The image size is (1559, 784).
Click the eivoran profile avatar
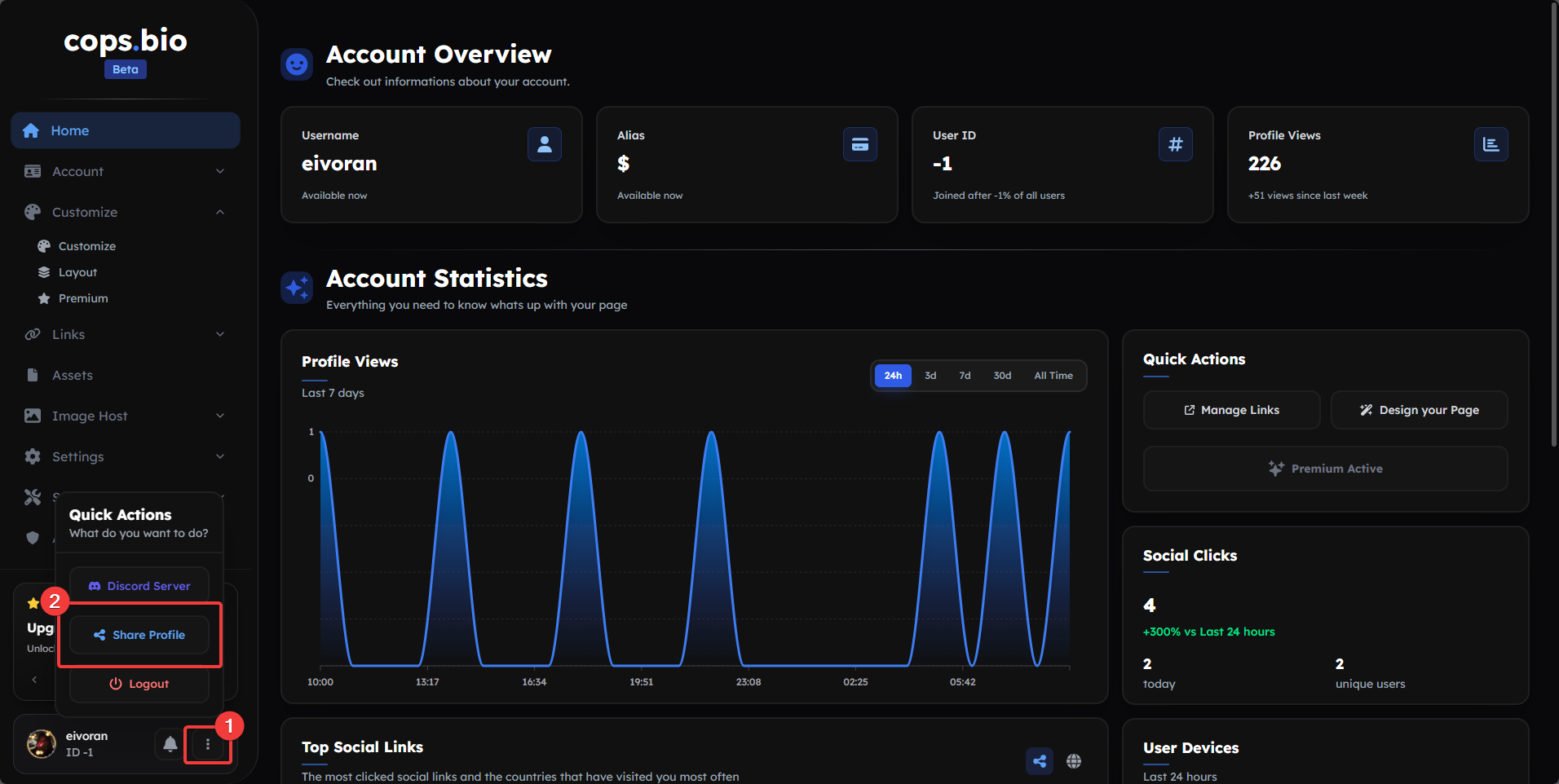(x=42, y=743)
